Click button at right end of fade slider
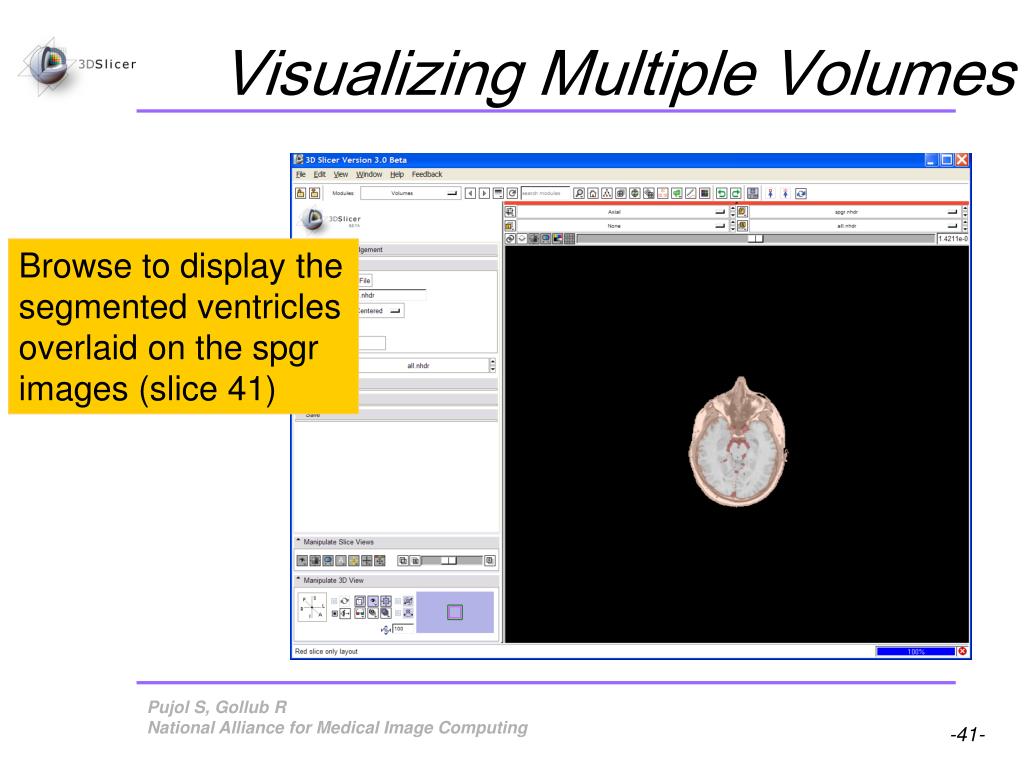Viewport: 1024px width, 768px height. [x=490, y=561]
